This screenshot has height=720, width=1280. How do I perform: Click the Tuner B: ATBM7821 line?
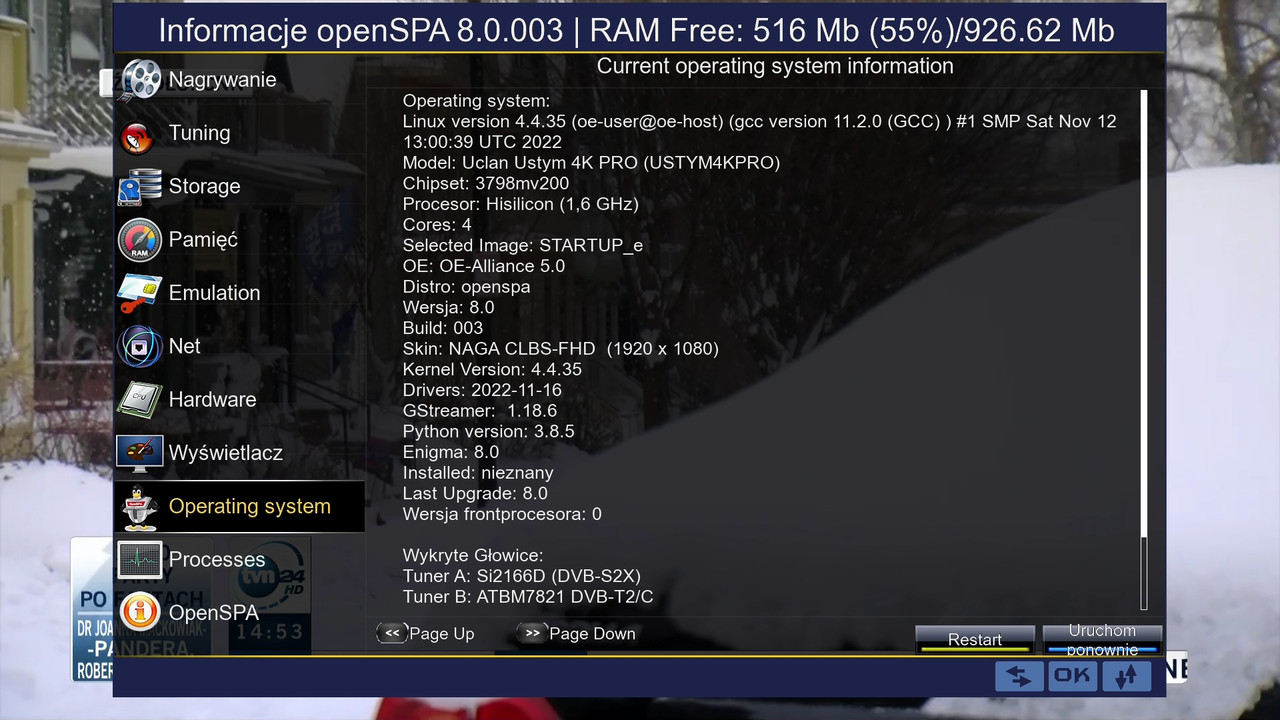point(528,597)
